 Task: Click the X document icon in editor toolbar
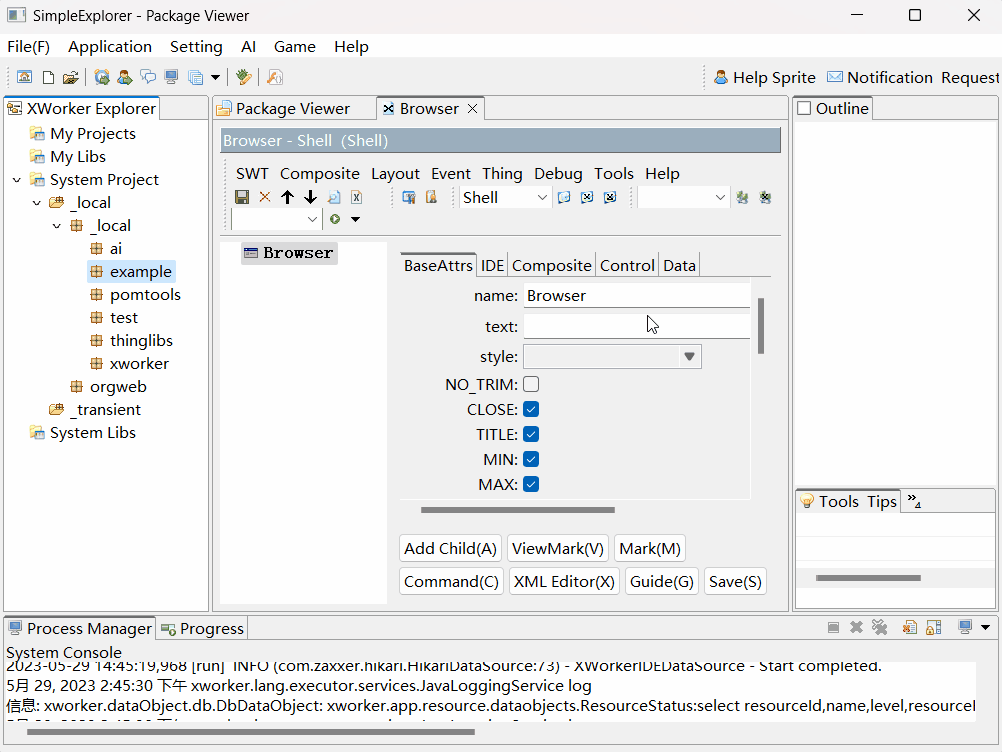click(x=357, y=197)
